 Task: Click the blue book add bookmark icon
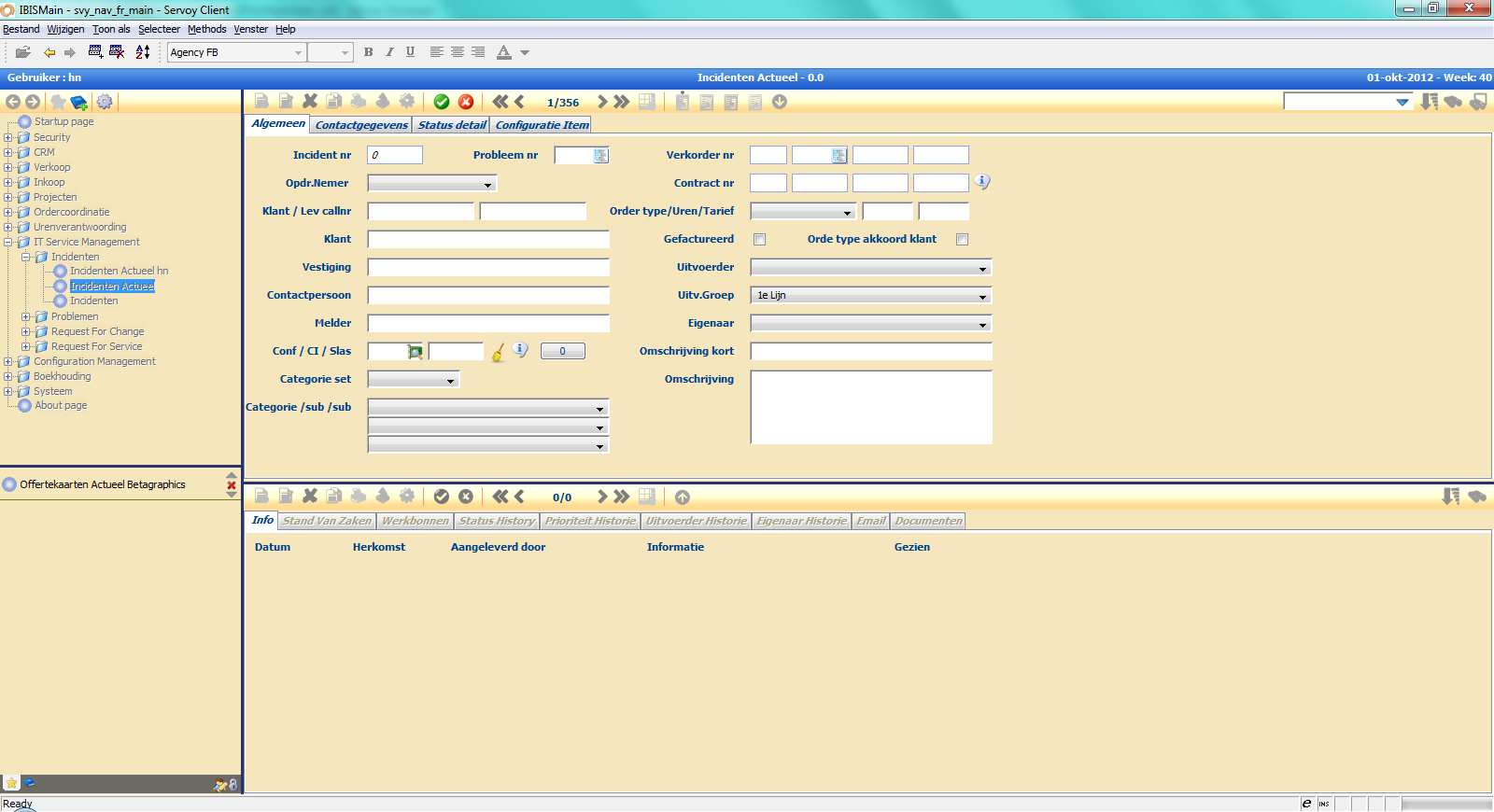point(79,102)
